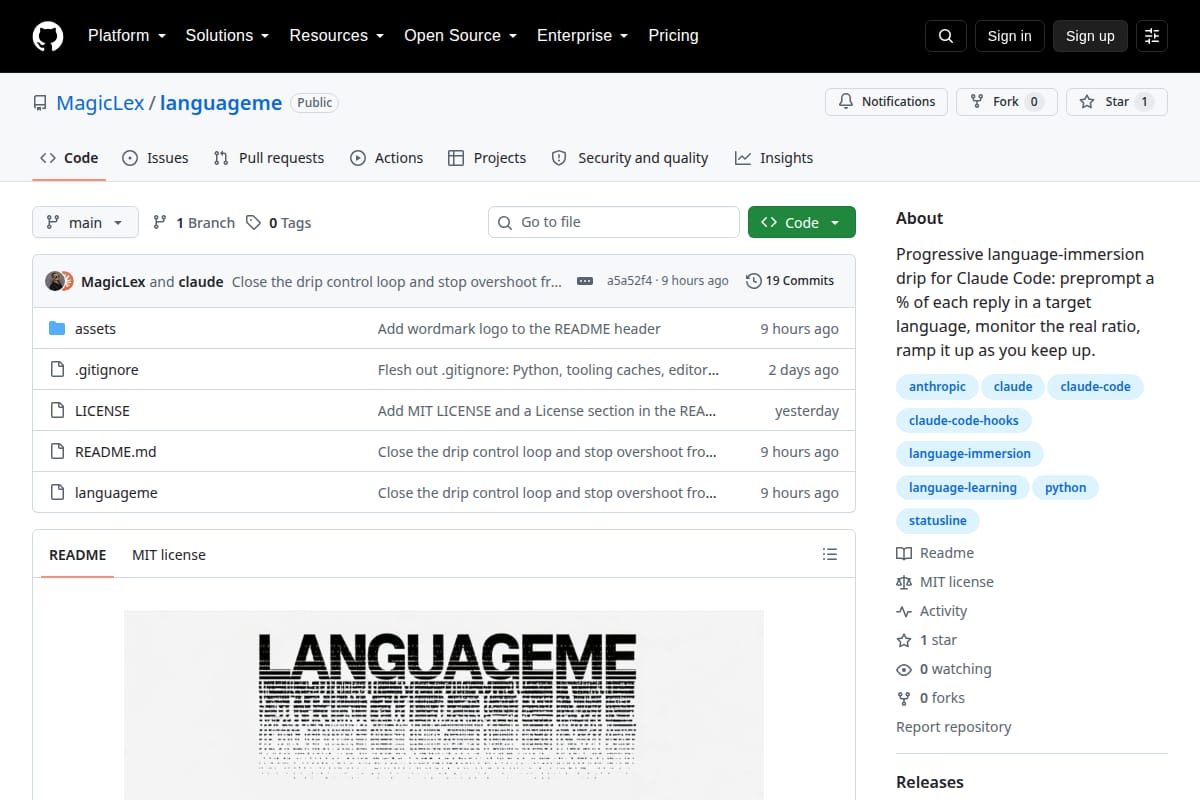This screenshot has height=800, width=1200.
Task: Open commit hash a5a52f4
Action: coord(629,281)
